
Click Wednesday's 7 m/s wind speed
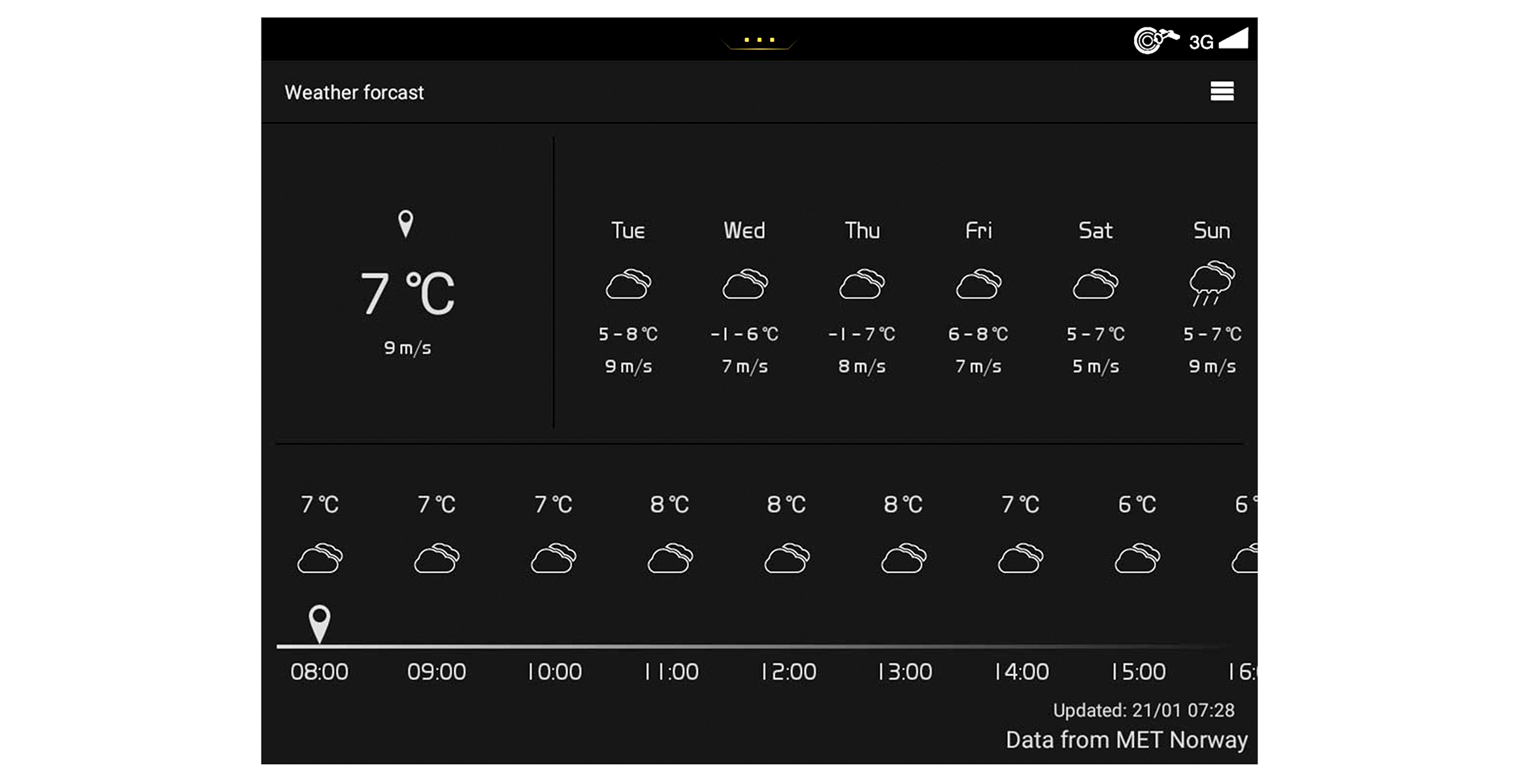click(744, 367)
